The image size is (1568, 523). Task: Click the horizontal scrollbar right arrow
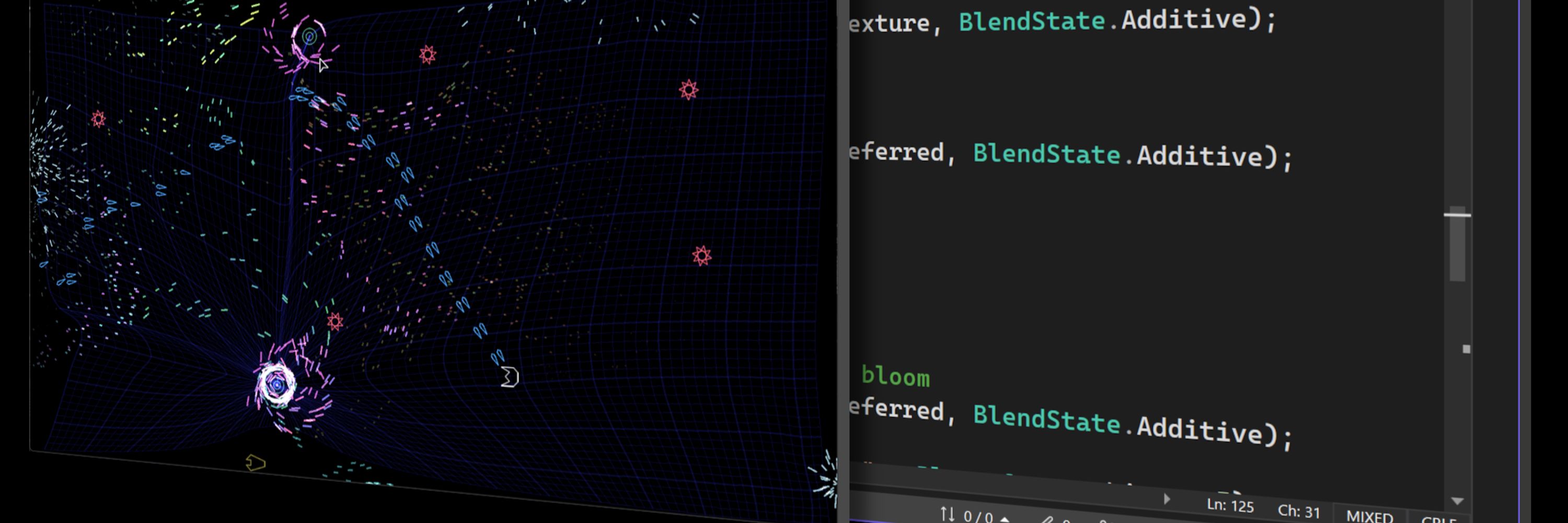point(1166,498)
